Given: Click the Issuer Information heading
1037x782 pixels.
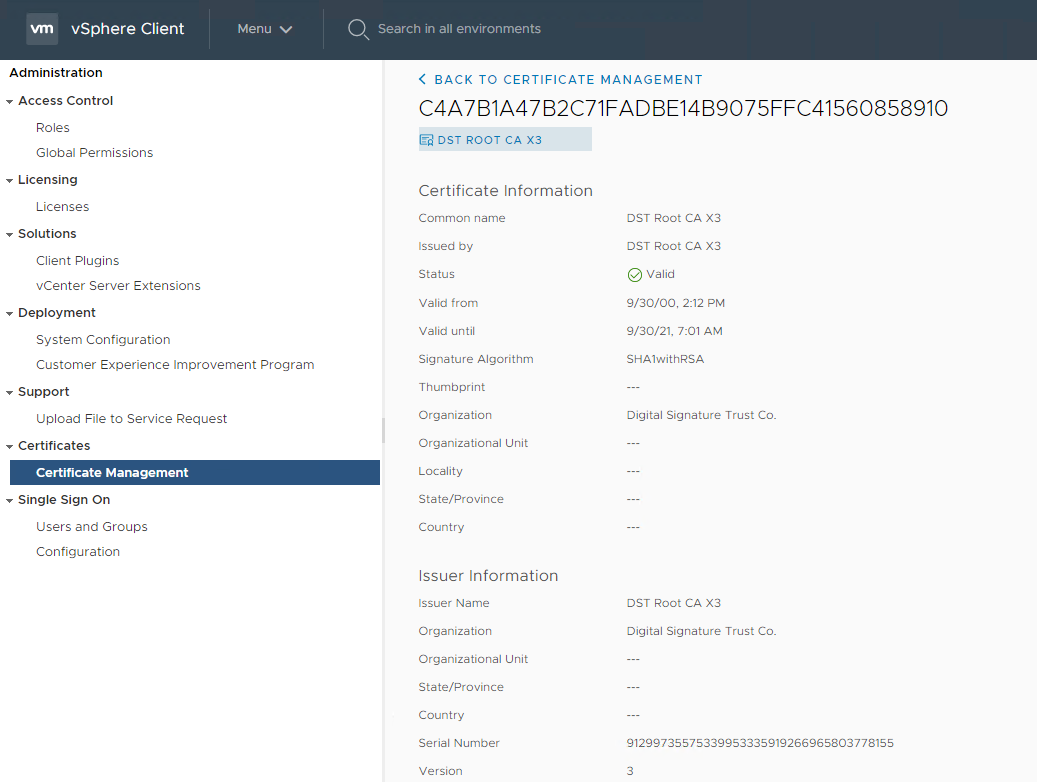Looking at the screenshot, I should click(488, 576).
